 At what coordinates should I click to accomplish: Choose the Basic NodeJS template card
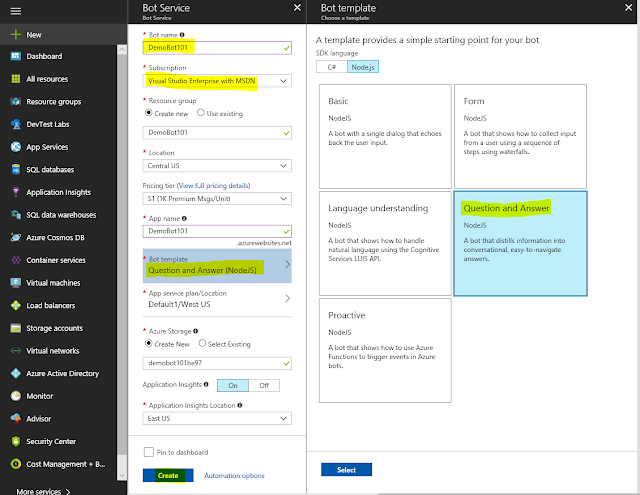[x=385, y=136]
